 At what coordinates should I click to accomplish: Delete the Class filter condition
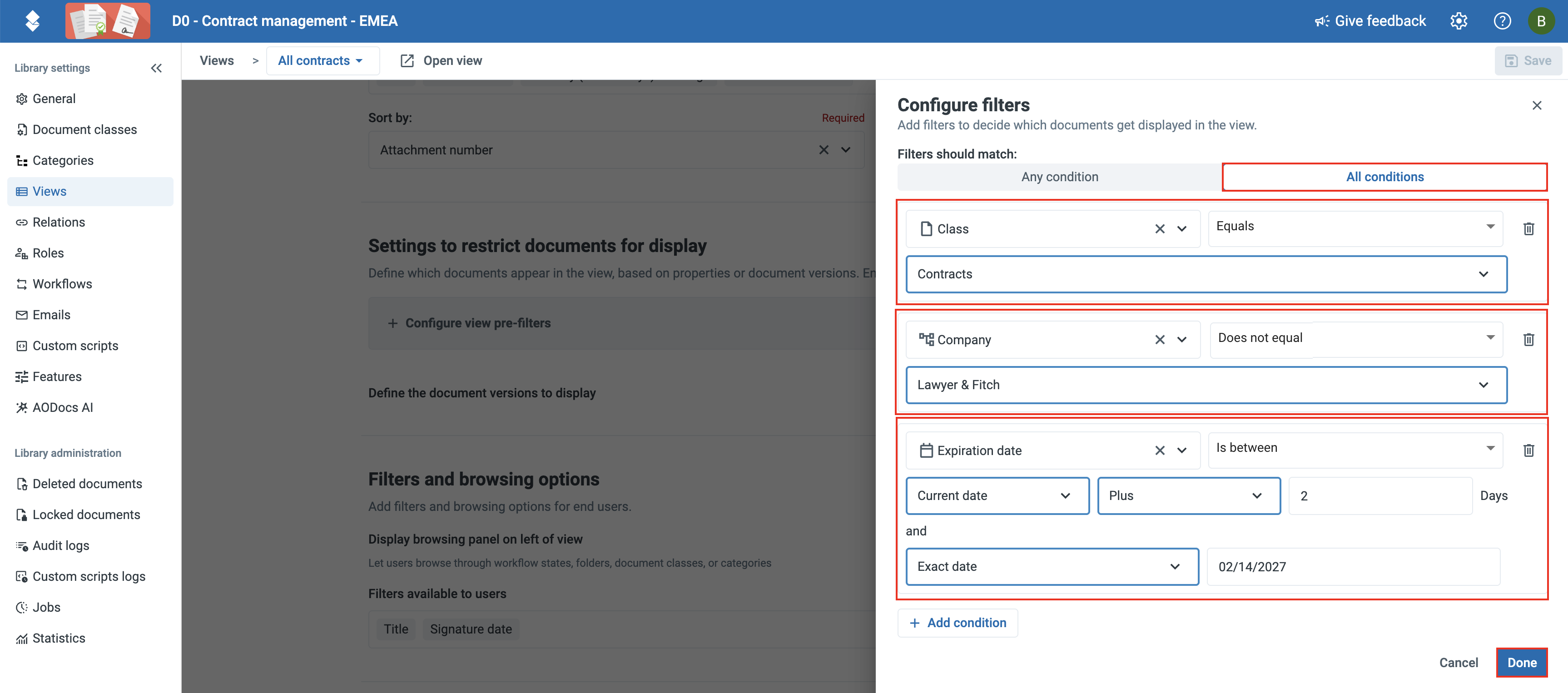[1528, 229]
